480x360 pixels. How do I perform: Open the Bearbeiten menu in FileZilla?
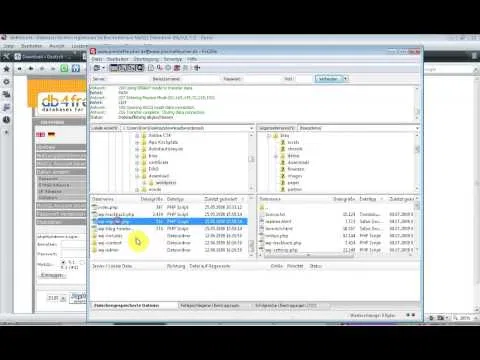tap(117, 59)
